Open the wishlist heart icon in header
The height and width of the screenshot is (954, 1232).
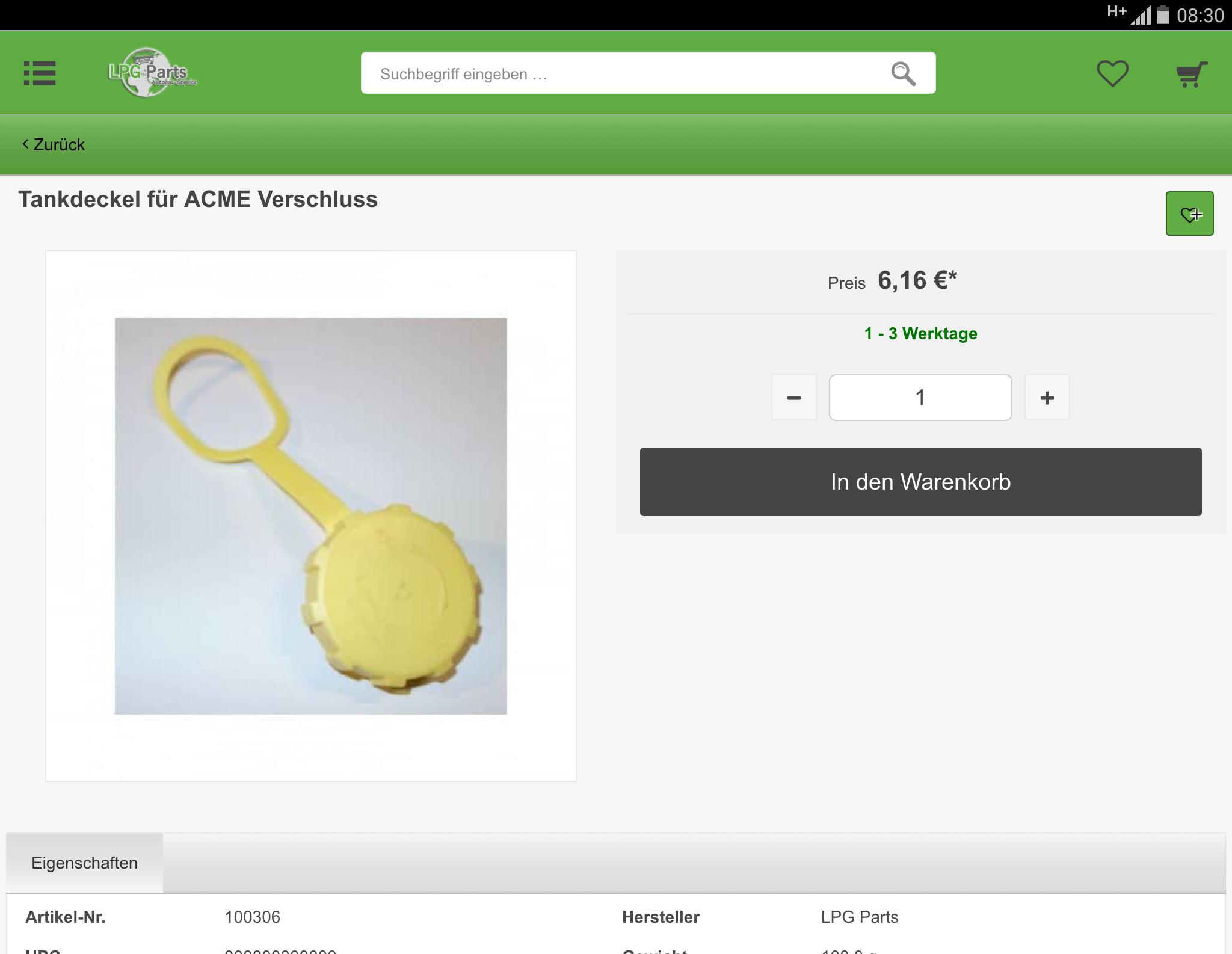(x=1112, y=73)
